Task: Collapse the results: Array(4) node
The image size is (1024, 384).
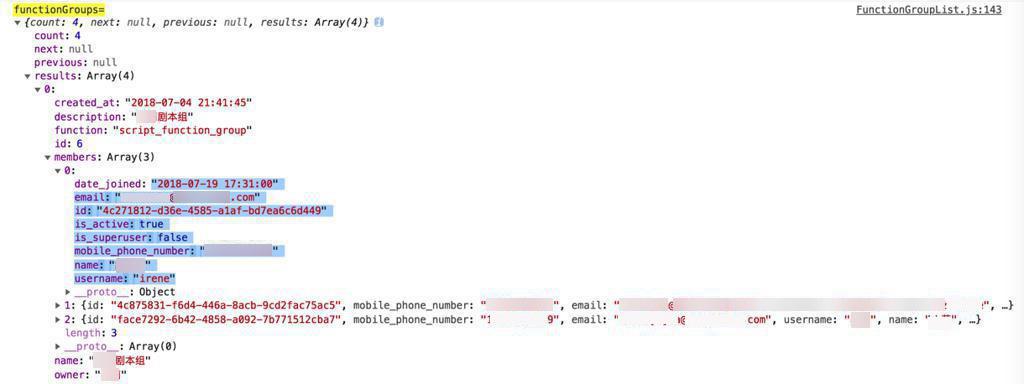Action: point(27,76)
